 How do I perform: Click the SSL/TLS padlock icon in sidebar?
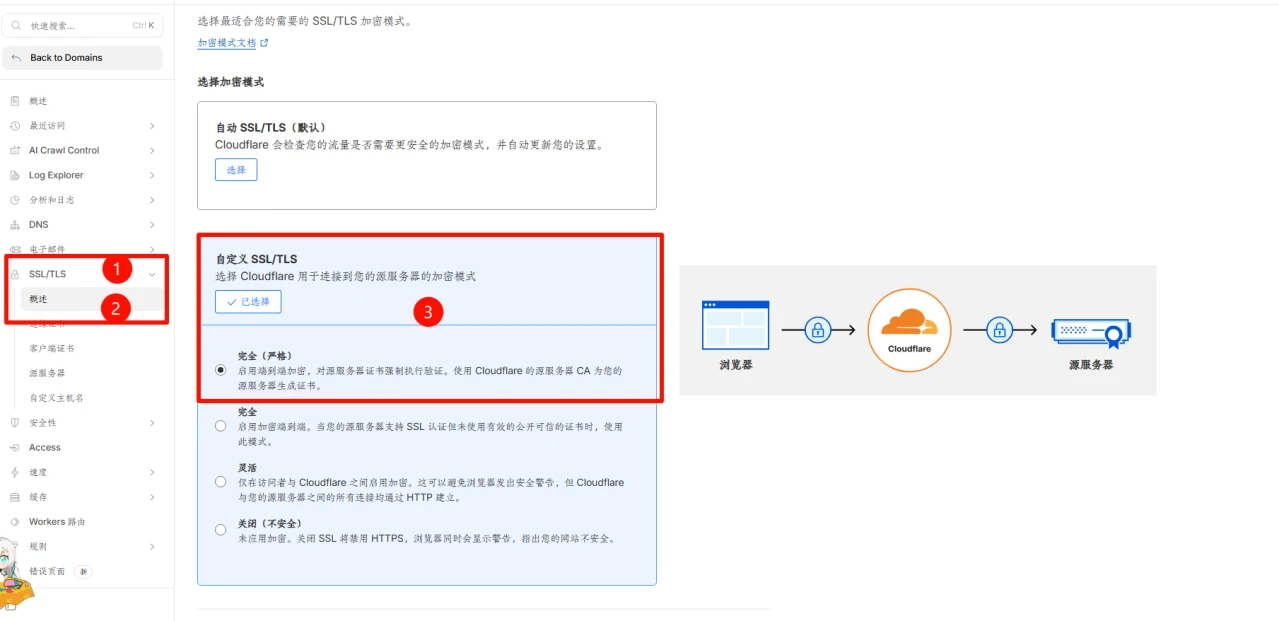15,274
